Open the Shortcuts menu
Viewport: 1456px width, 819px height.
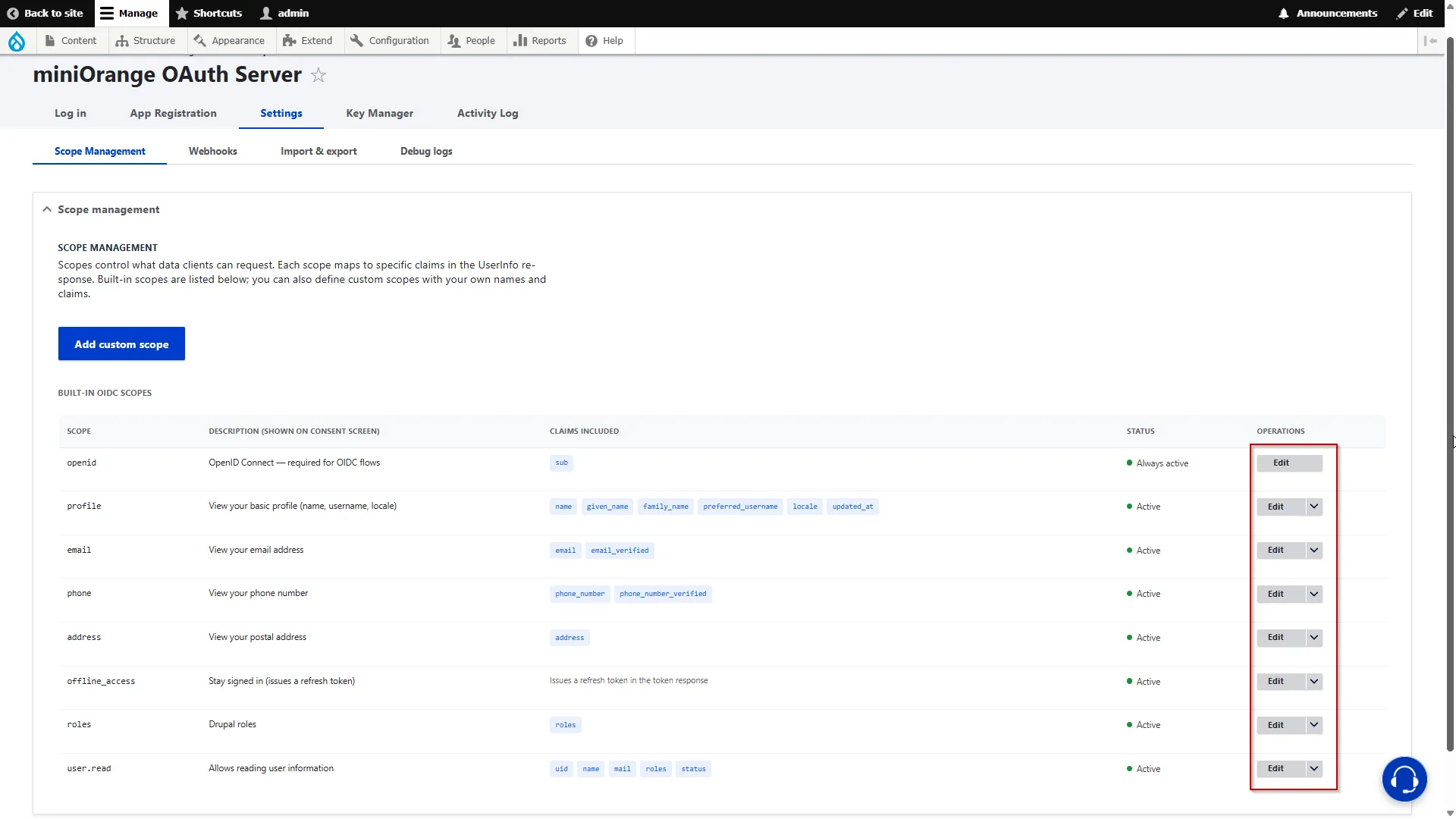pyautogui.click(x=209, y=13)
